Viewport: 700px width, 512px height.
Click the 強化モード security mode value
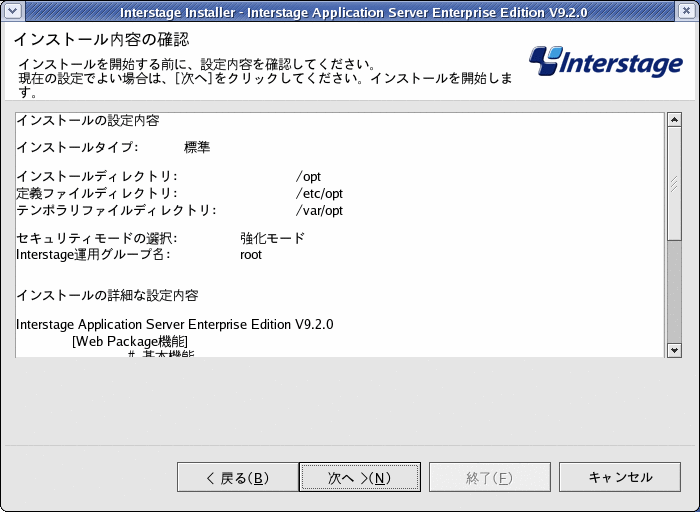pyautogui.click(x=272, y=238)
